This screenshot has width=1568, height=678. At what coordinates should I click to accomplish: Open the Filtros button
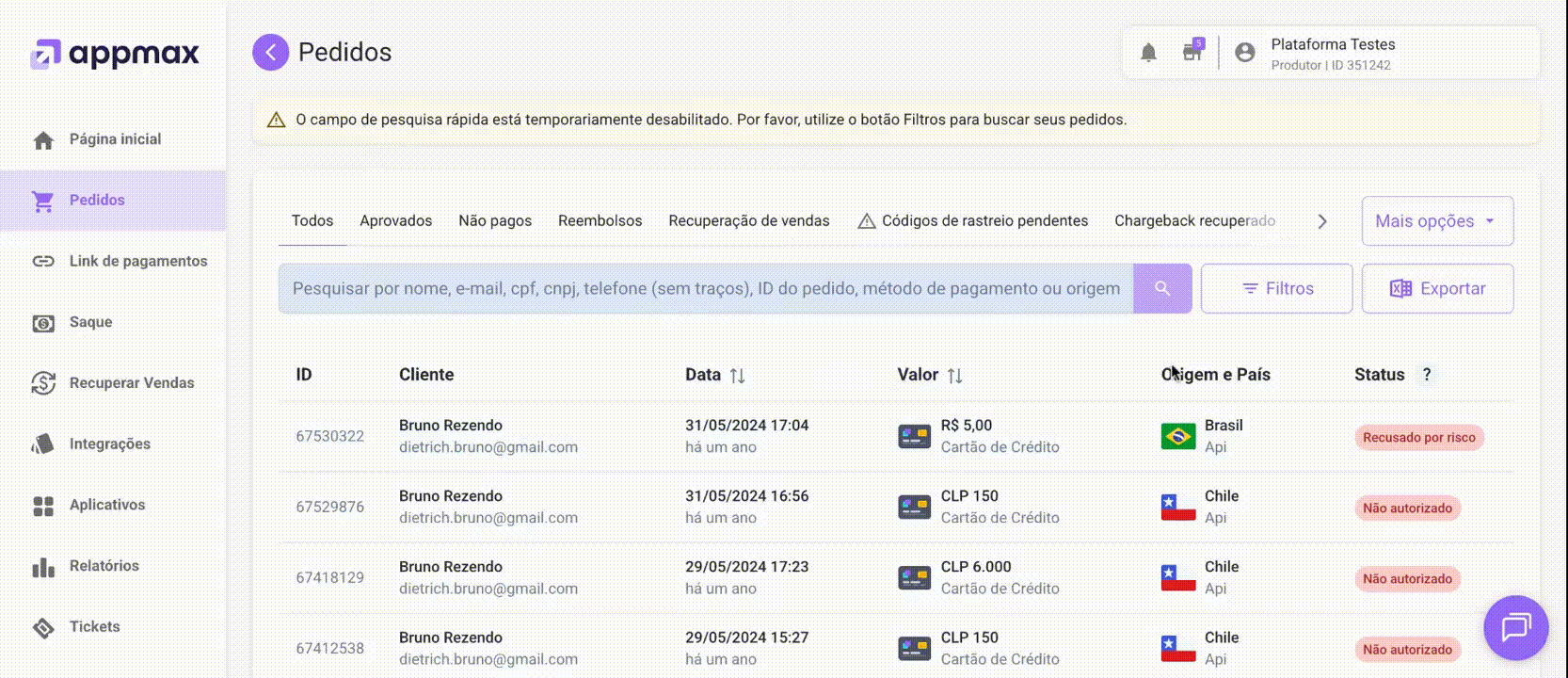[x=1276, y=289]
